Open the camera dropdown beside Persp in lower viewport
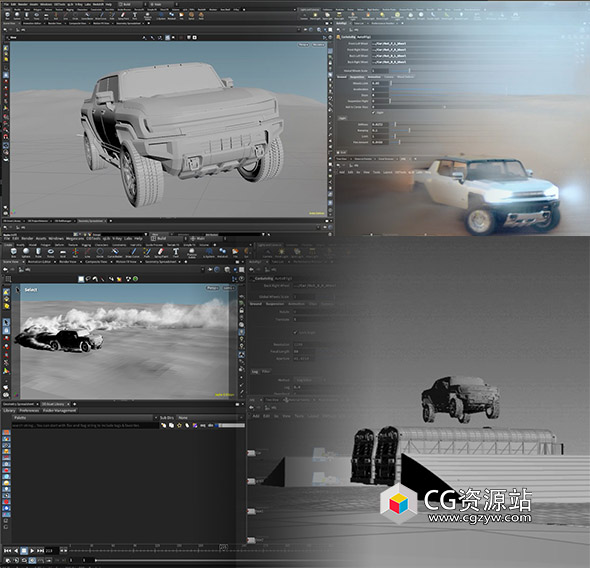The image size is (590, 568). (228, 288)
